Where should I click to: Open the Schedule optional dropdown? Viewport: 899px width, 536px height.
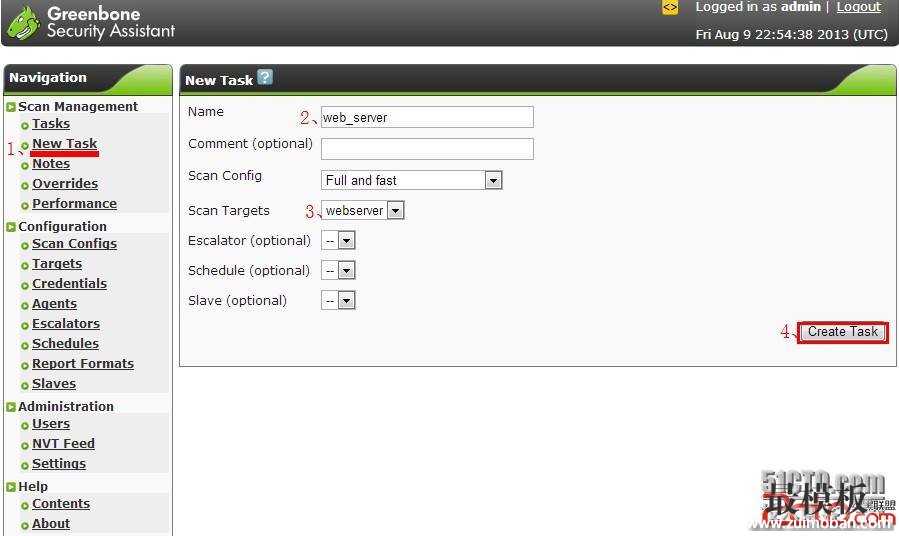click(x=346, y=270)
